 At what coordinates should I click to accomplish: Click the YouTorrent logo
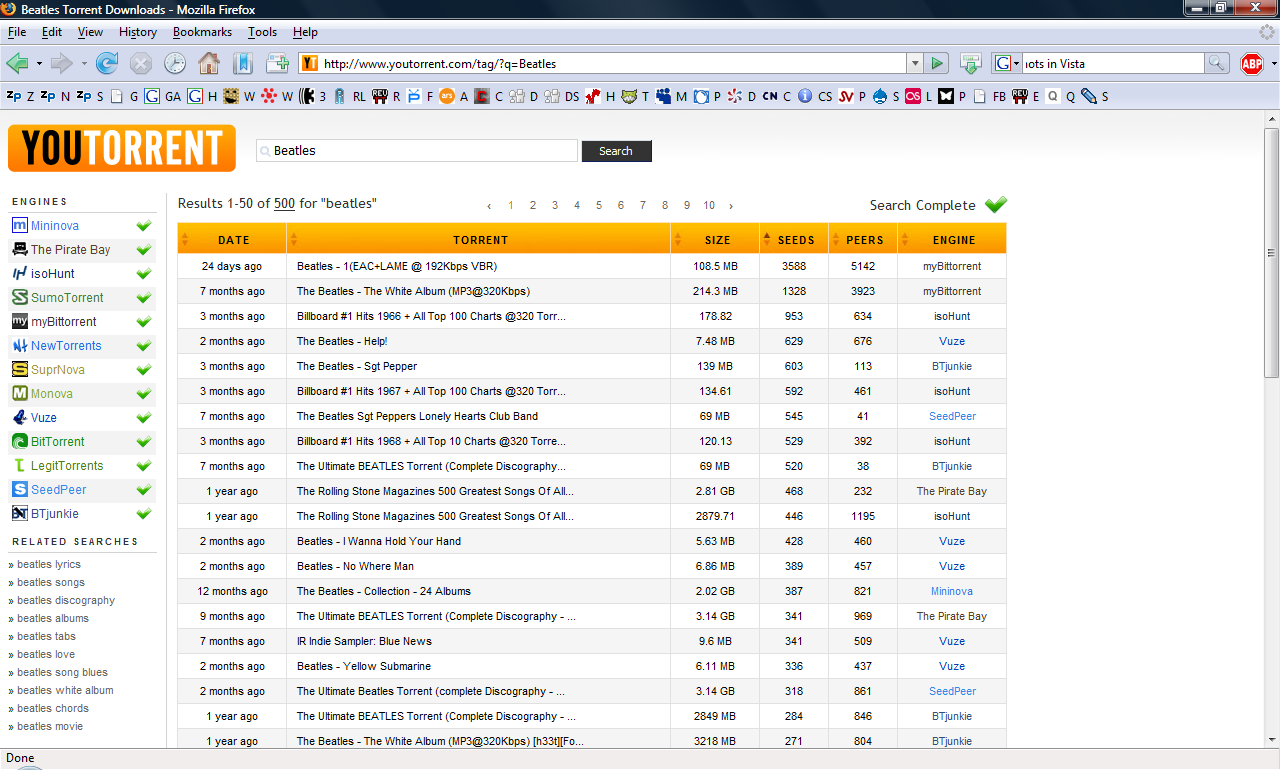122,148
